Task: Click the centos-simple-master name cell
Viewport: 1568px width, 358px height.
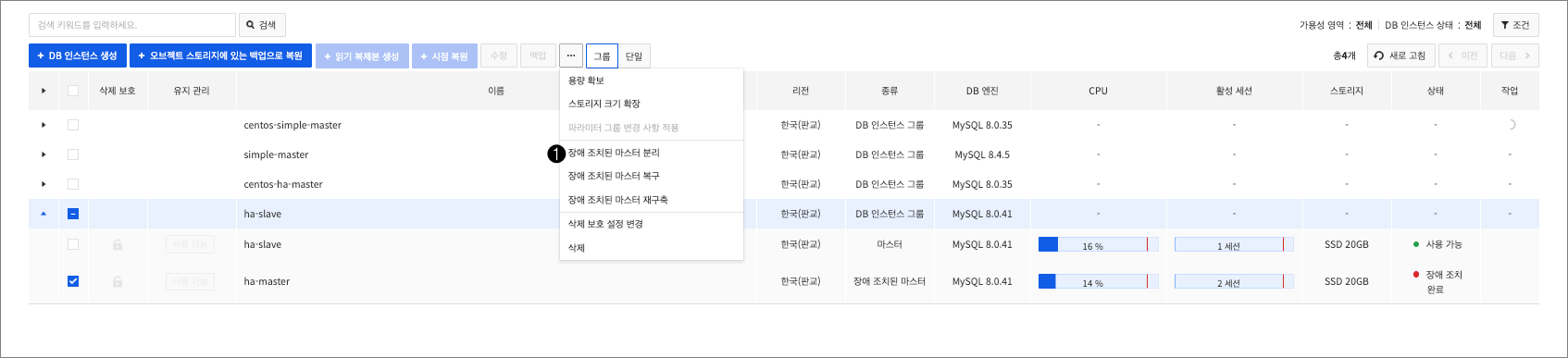Action: pyautogui.click(x=292, y=125)
